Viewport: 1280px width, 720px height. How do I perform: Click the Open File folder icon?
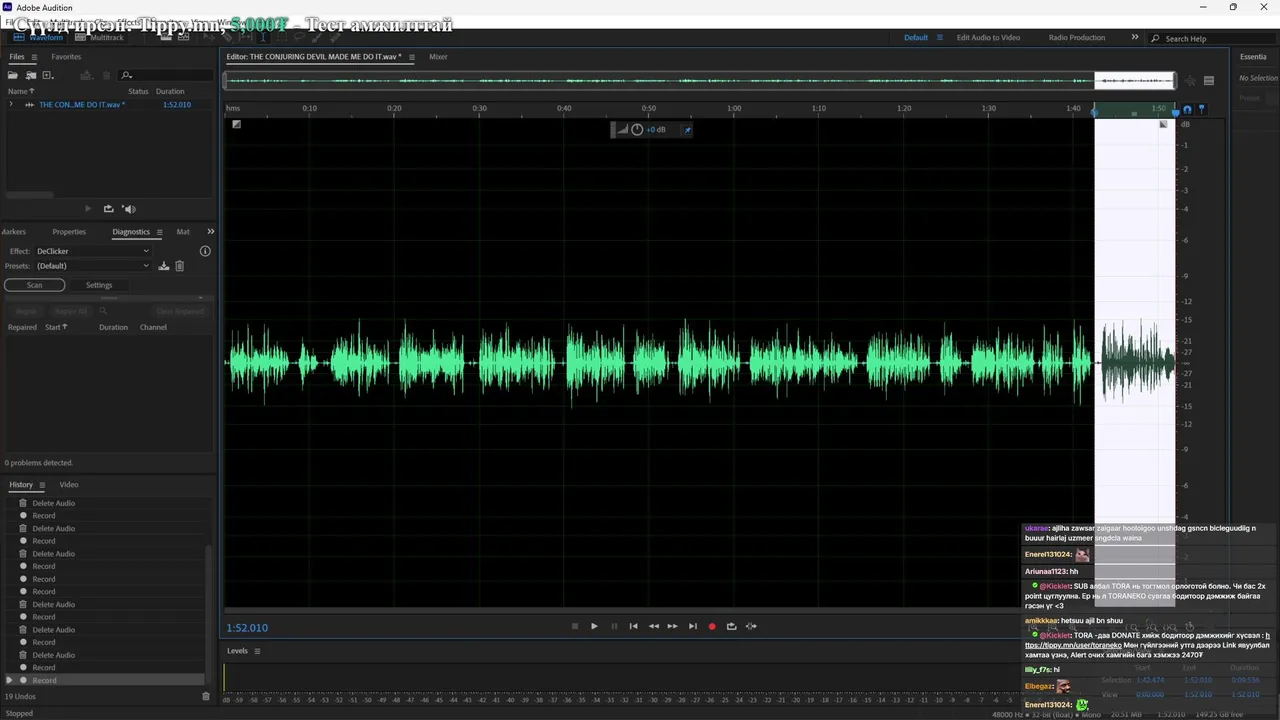coord(14,75)
